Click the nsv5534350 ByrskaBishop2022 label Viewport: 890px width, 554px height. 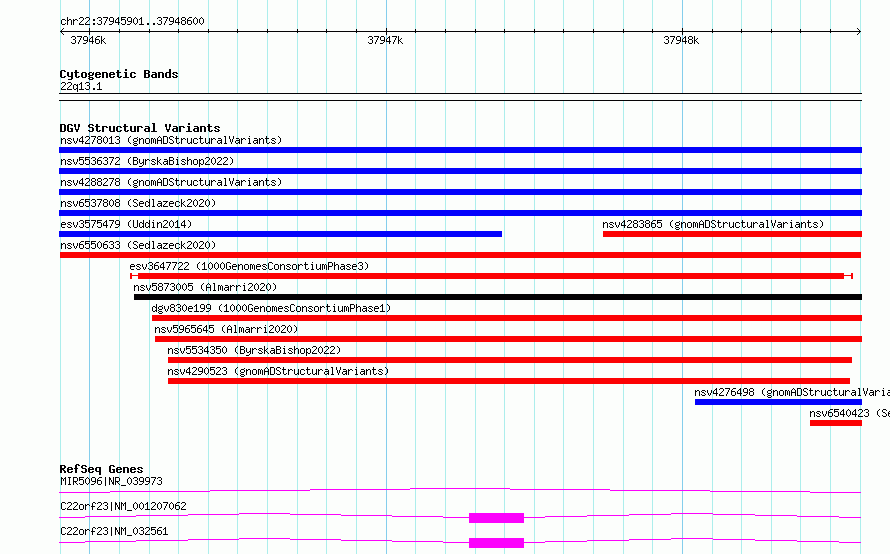tap(254, 350)
